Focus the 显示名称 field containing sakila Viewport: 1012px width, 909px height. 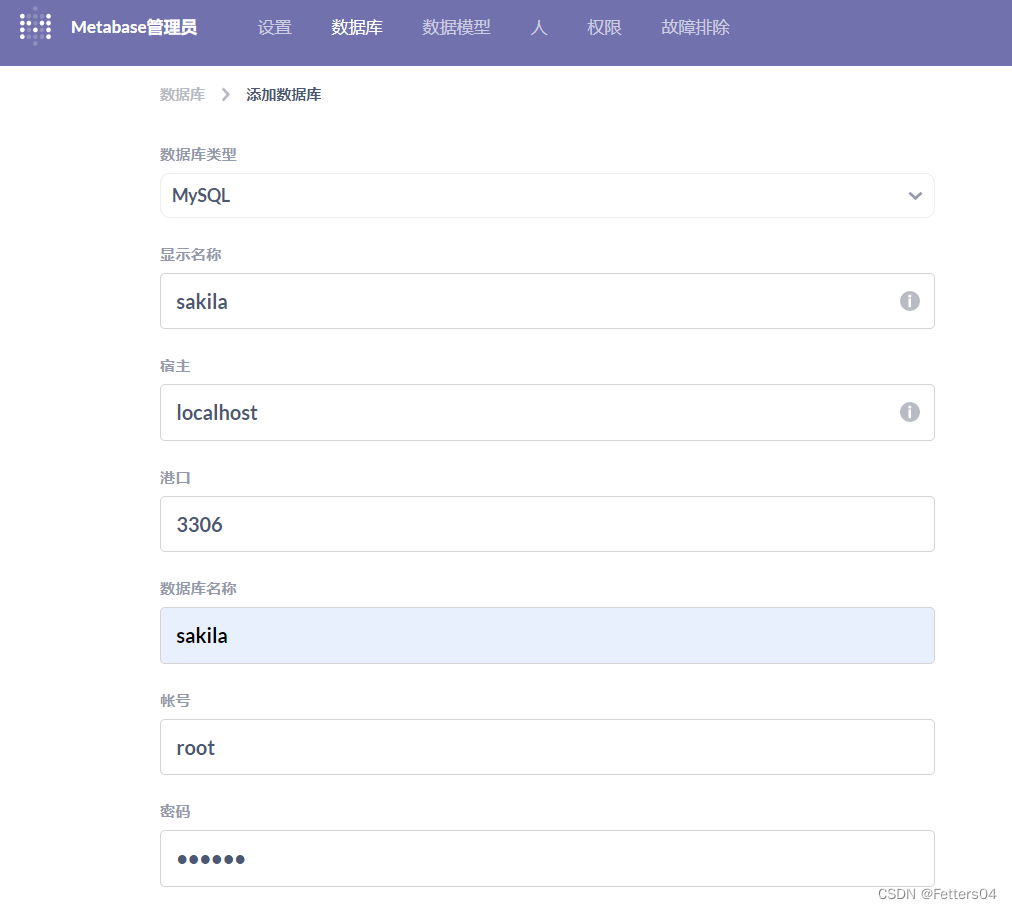tap(547, 301)
